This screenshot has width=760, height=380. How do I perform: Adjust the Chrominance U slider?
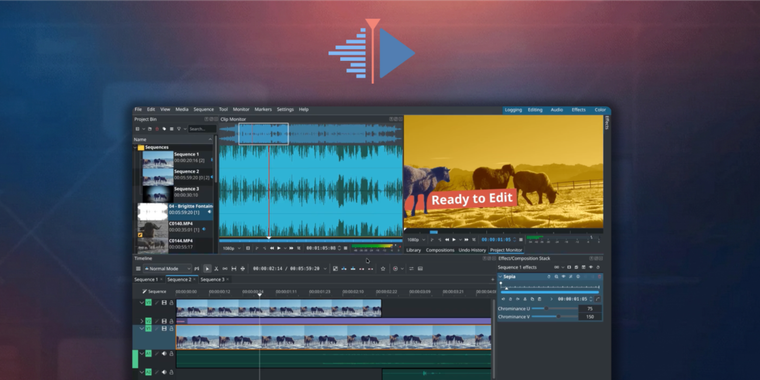(x=556, y=309)
